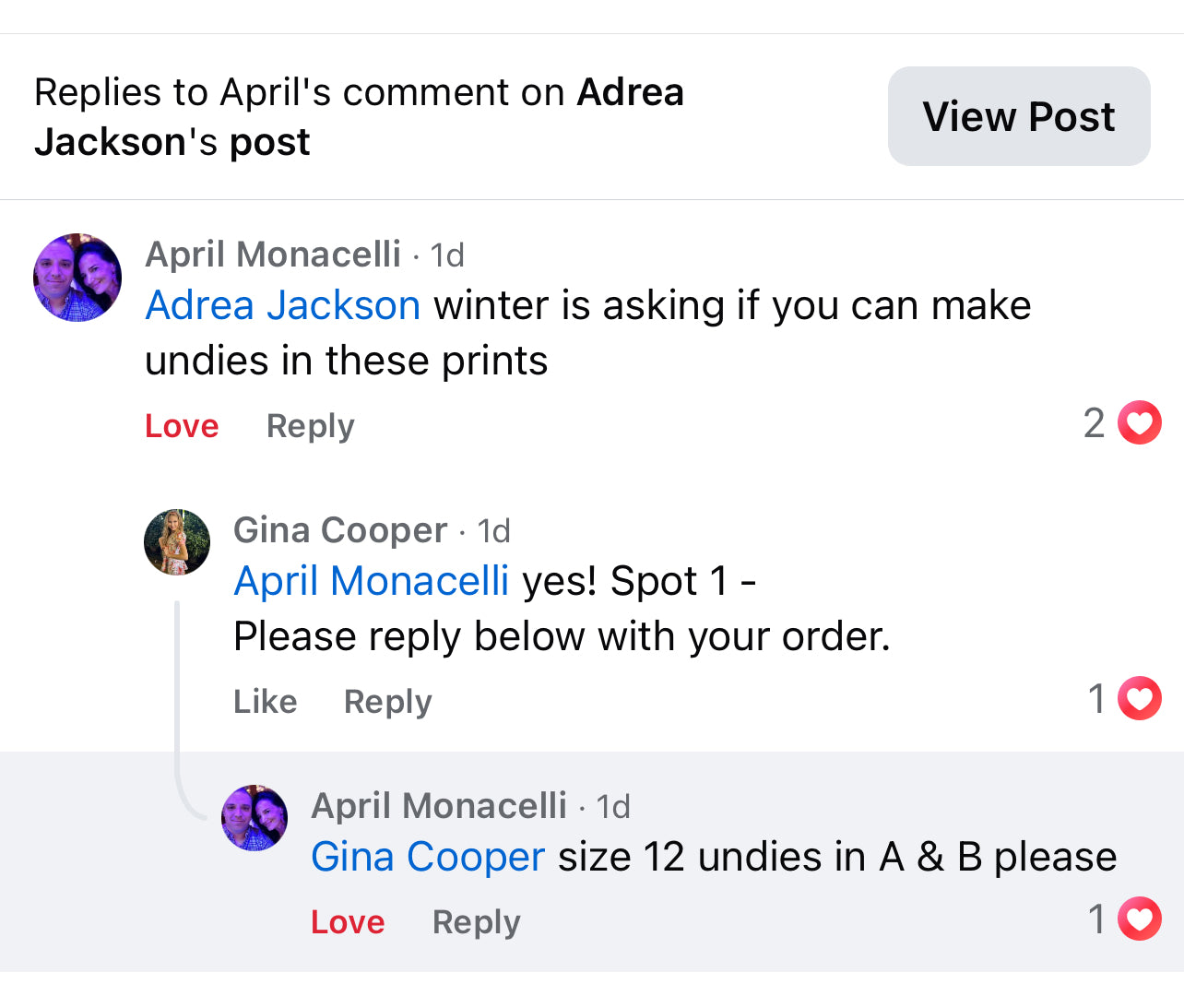
Task: Click April Monacelli's name on the undies prints comment
Action: [273, 255]
